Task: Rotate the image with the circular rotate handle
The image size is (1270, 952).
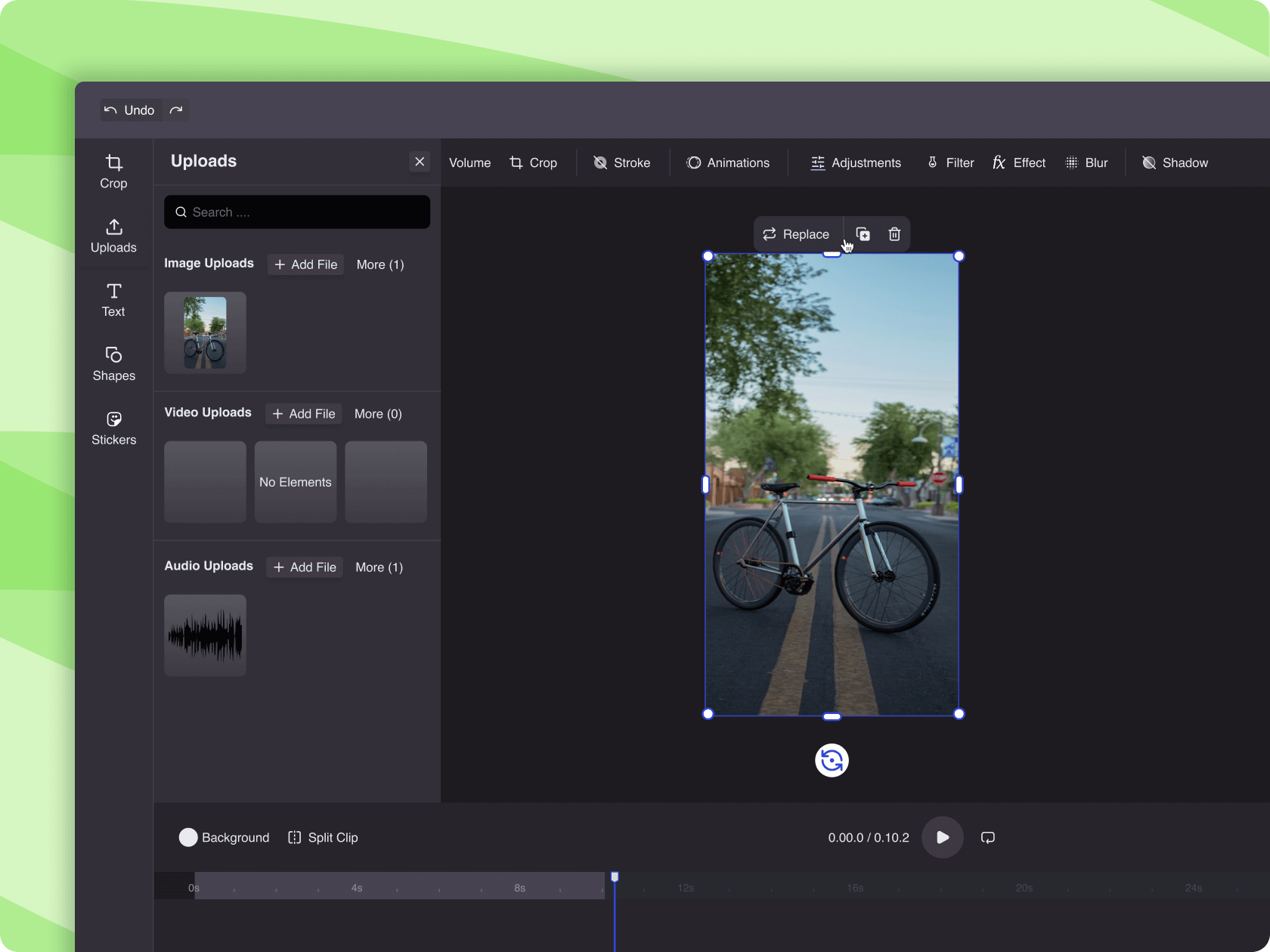Action: tap(832, 760)
